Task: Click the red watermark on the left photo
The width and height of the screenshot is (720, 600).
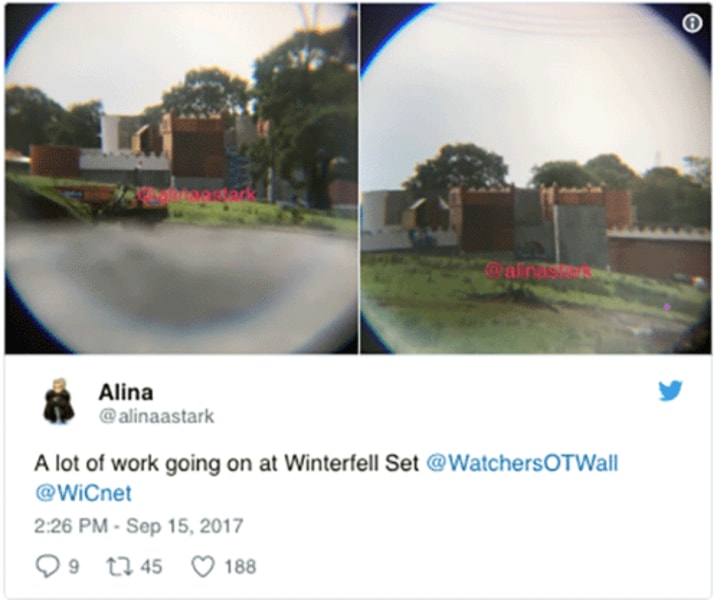Action: 197,196
